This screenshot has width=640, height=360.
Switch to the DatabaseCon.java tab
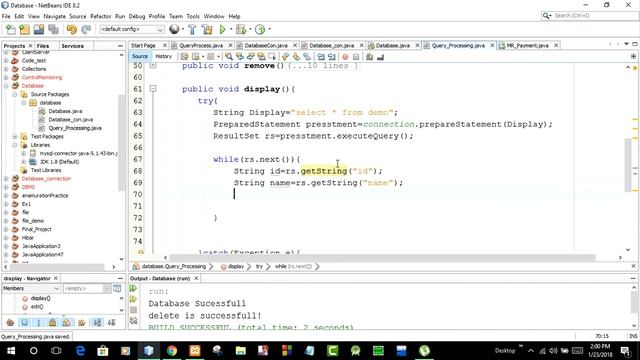tap(266, 45)
